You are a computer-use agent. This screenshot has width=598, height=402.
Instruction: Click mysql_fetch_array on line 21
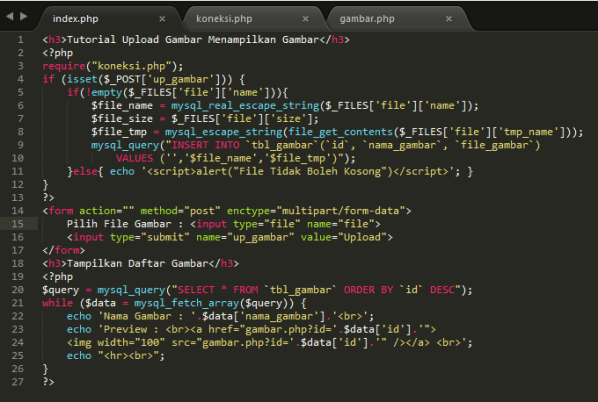[187, 303]
